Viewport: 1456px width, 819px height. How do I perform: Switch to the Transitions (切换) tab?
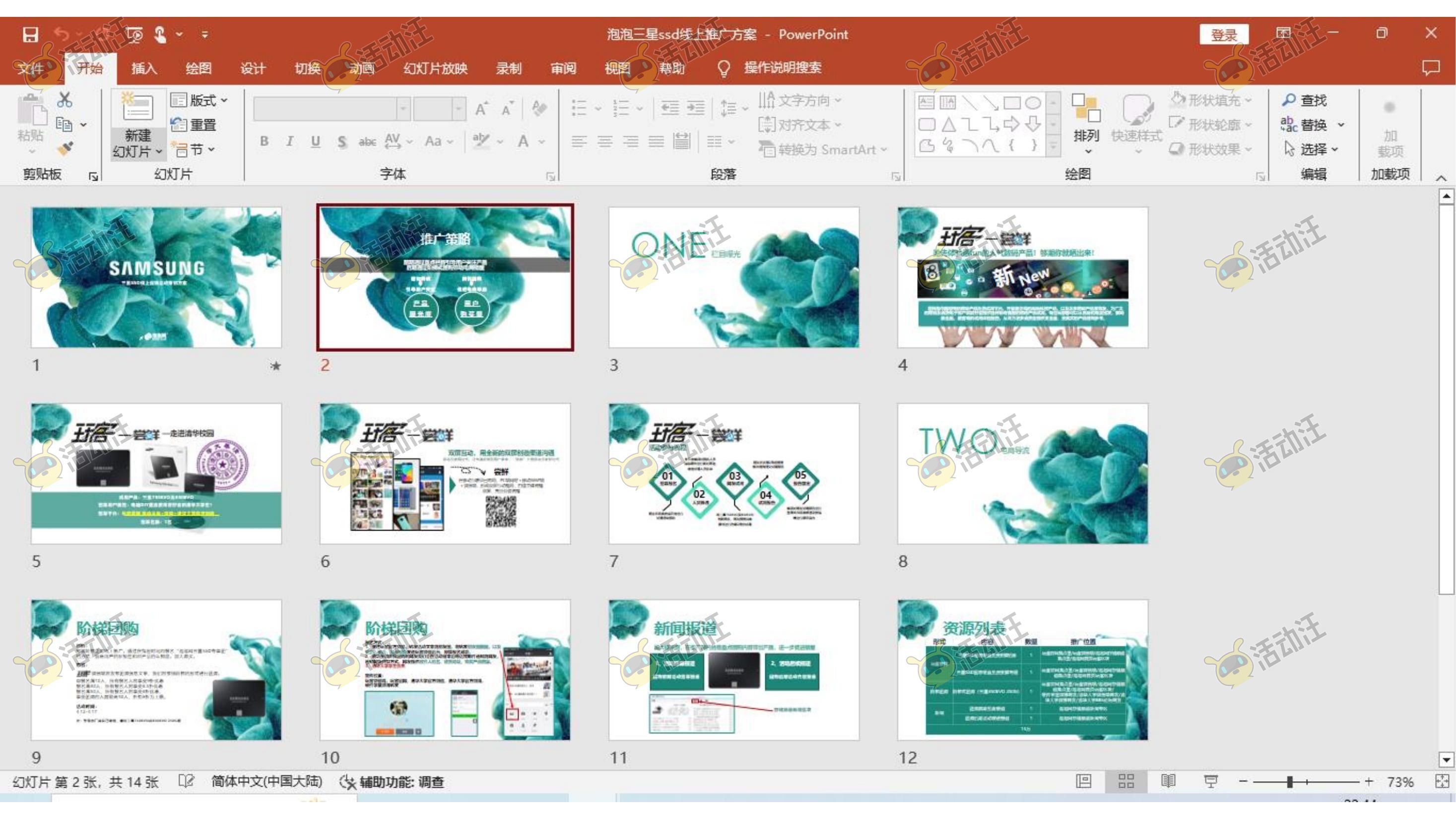point(308,68)
